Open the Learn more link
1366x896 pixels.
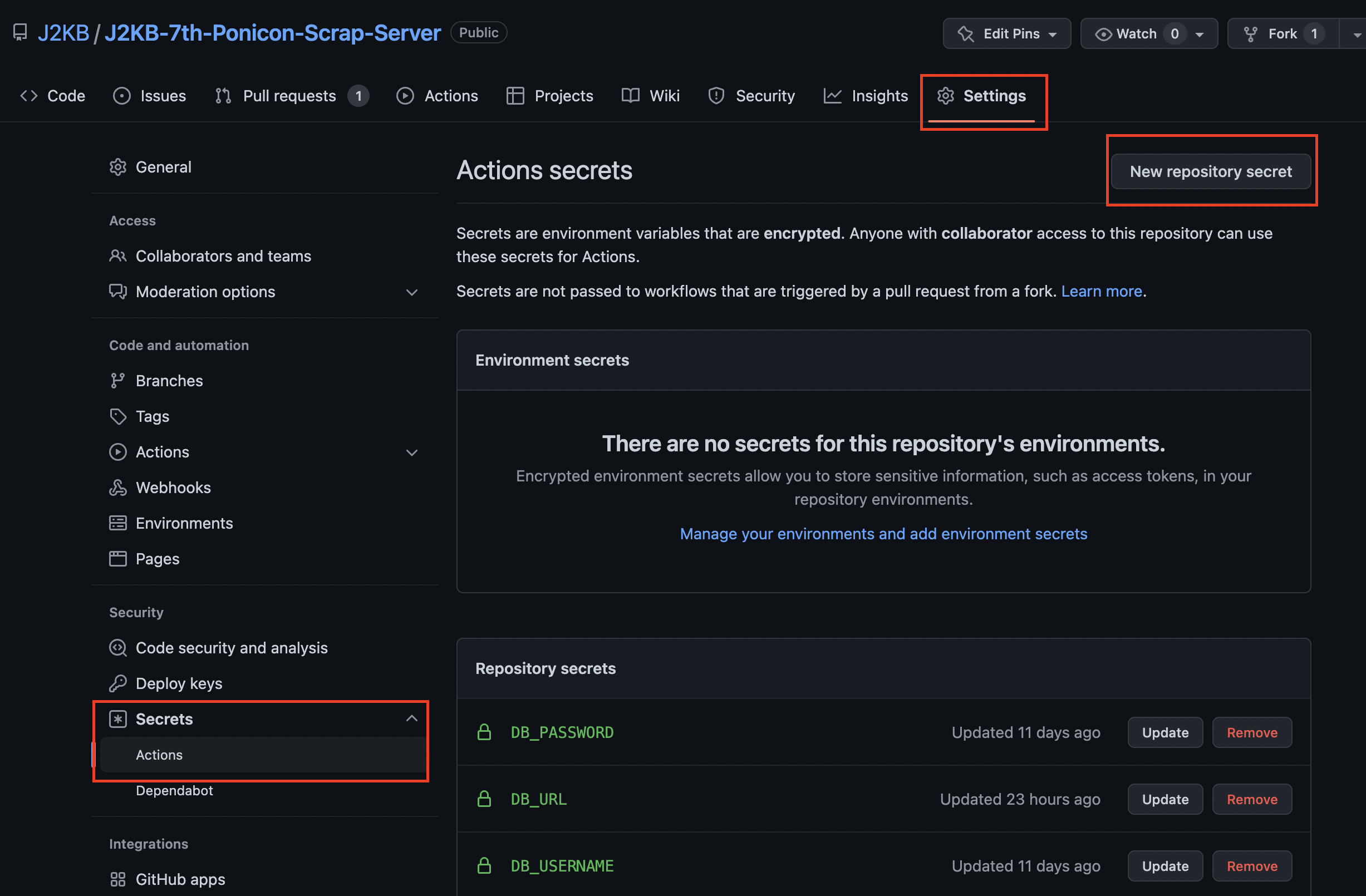[x=1101, y=292]
